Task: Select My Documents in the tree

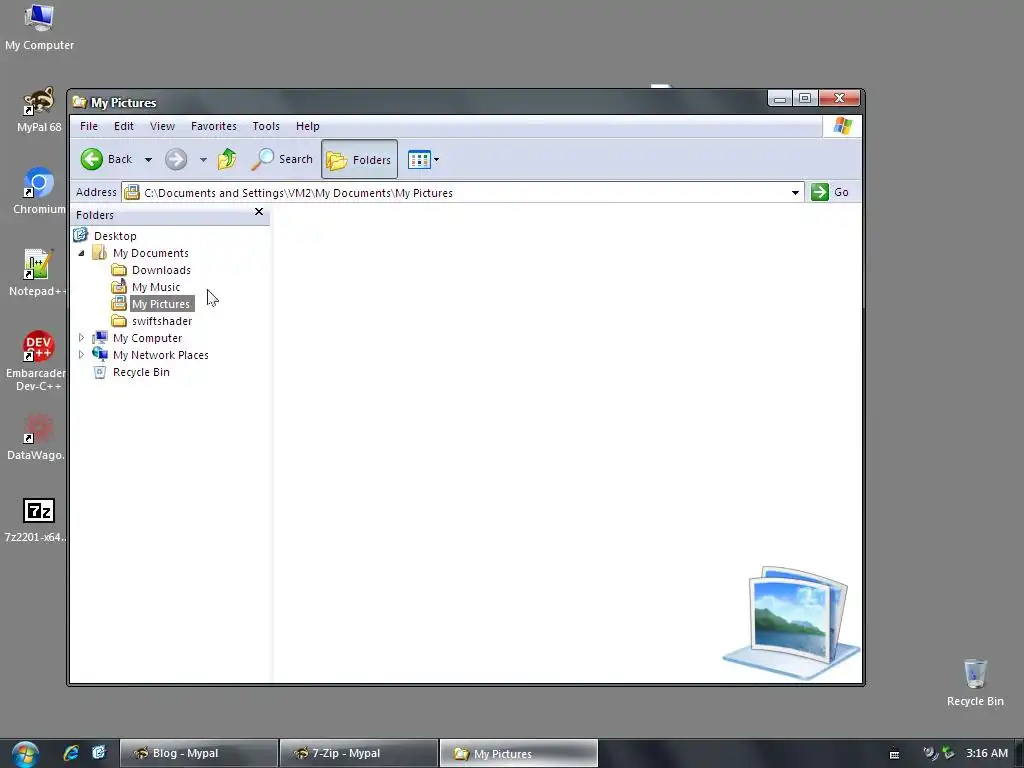Action: pos(151,253)
